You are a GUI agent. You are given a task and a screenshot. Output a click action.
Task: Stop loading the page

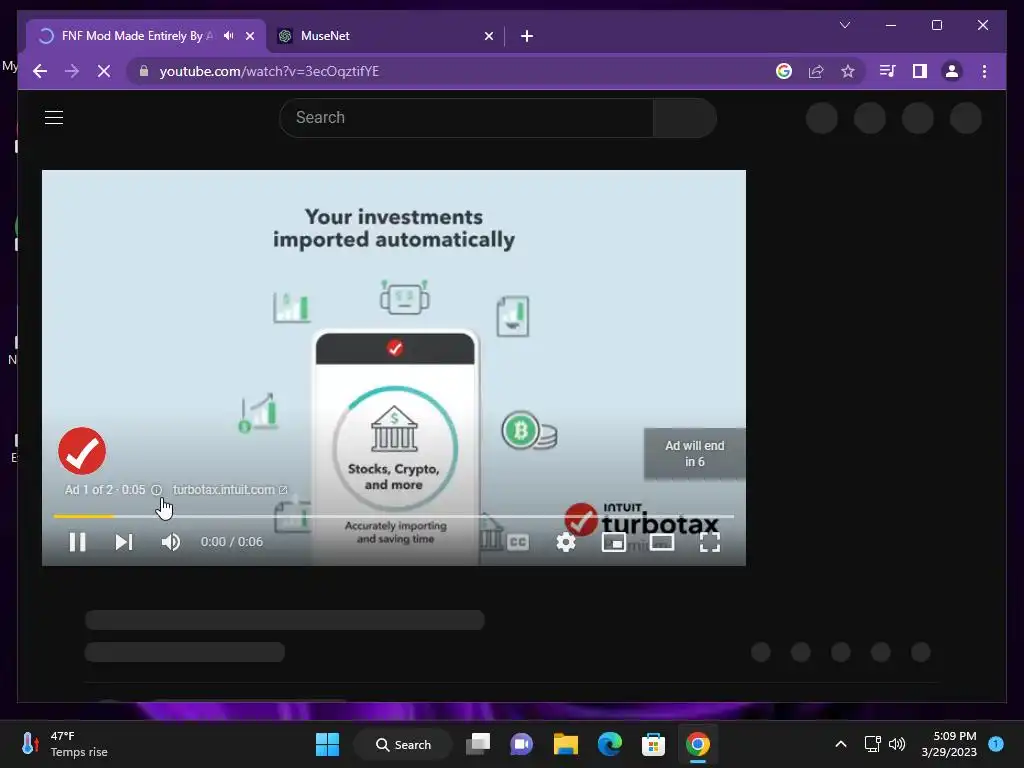104,71
